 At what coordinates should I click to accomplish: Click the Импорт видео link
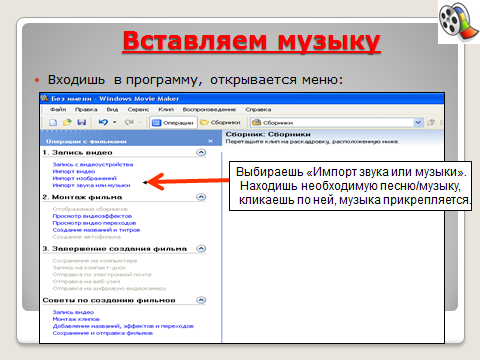click(74, 171)
